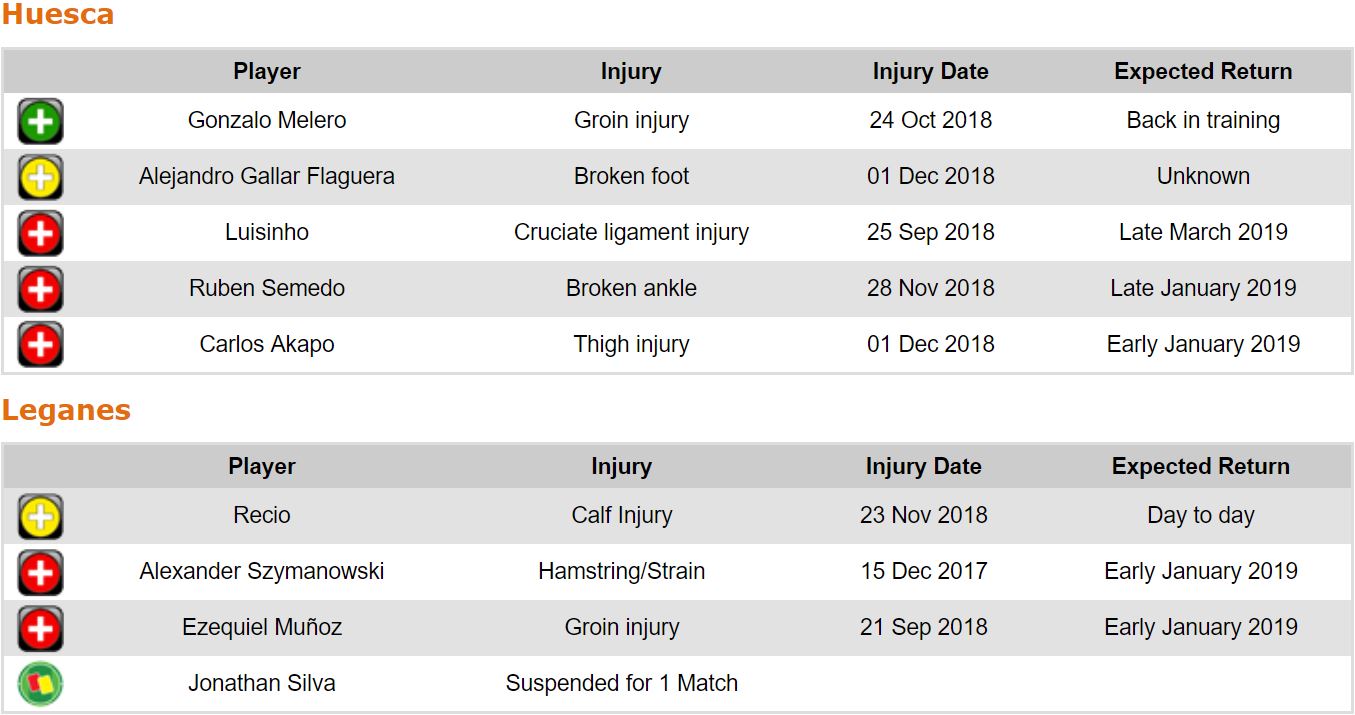Click Day to day return for Recio
This screenshot has height=715, width=1355.
click(1200, 515)
